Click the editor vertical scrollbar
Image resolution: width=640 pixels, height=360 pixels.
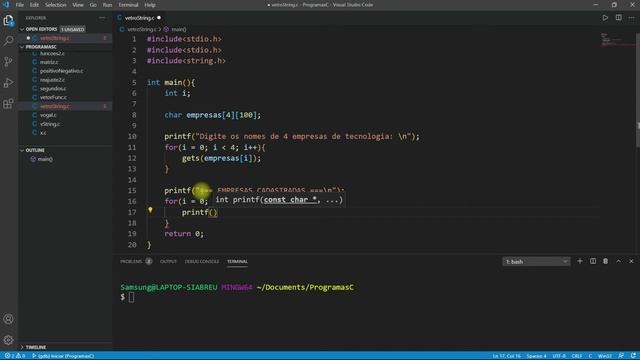click(x=638, y=90)
